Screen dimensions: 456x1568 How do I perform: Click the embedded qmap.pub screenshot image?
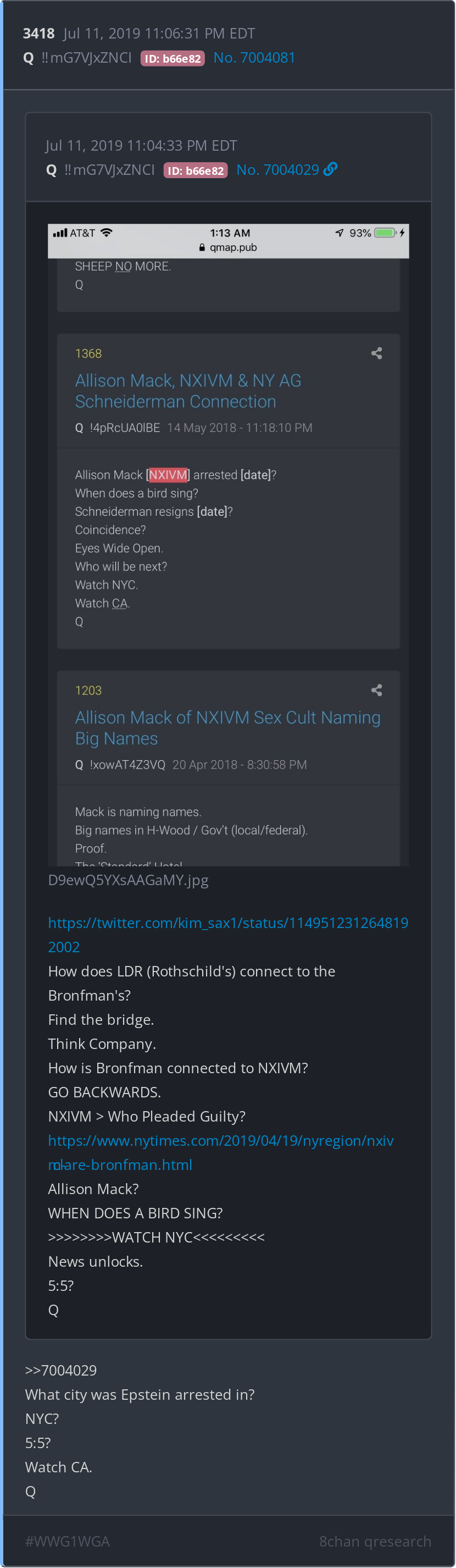[x=229, y=545]
